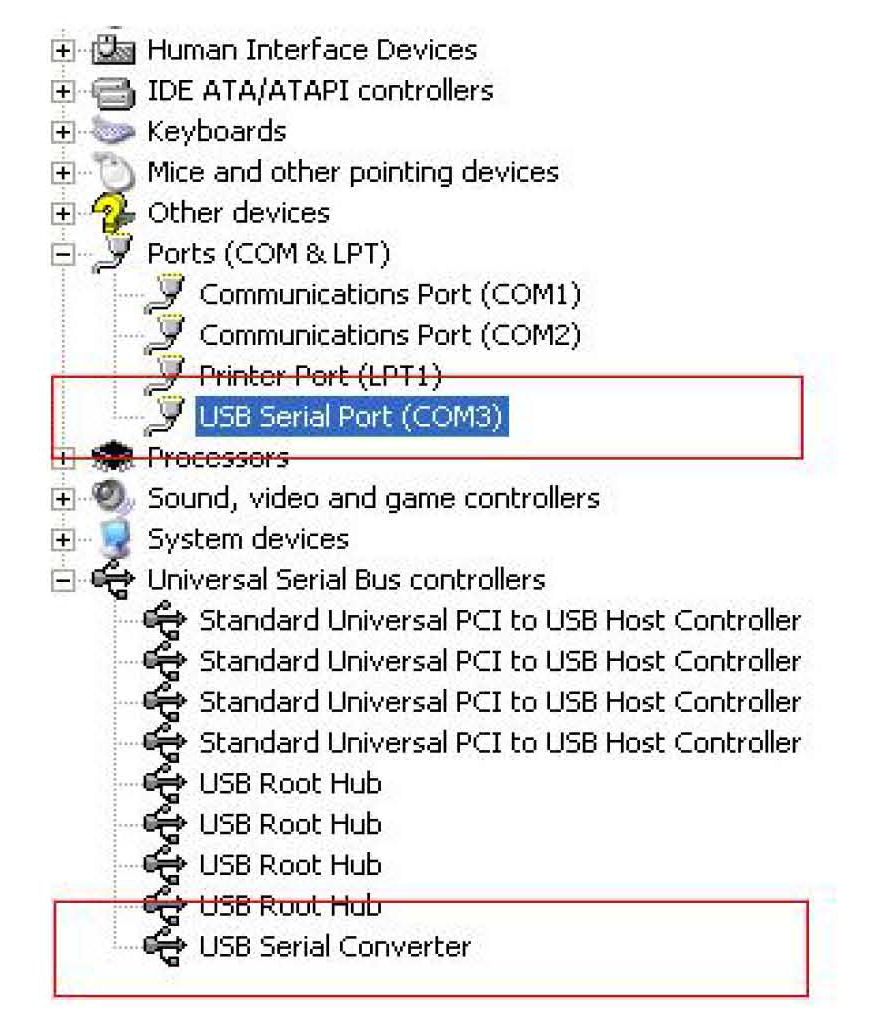The image size is (874, 1021).
Task: Select Communications Port (COM1)
Action: click(389, 294)
